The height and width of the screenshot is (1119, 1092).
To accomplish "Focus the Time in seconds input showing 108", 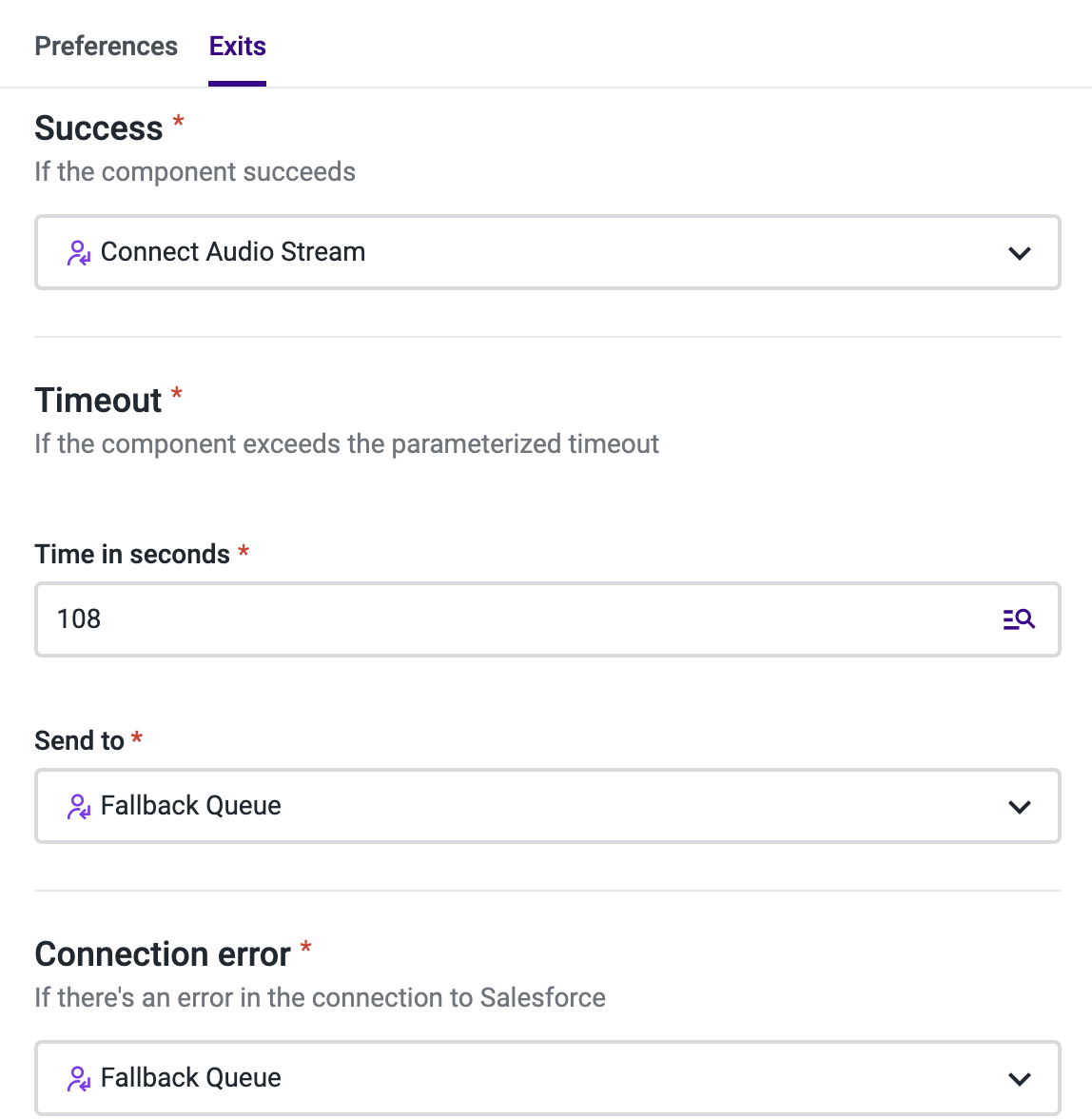I will coord(514,619).
